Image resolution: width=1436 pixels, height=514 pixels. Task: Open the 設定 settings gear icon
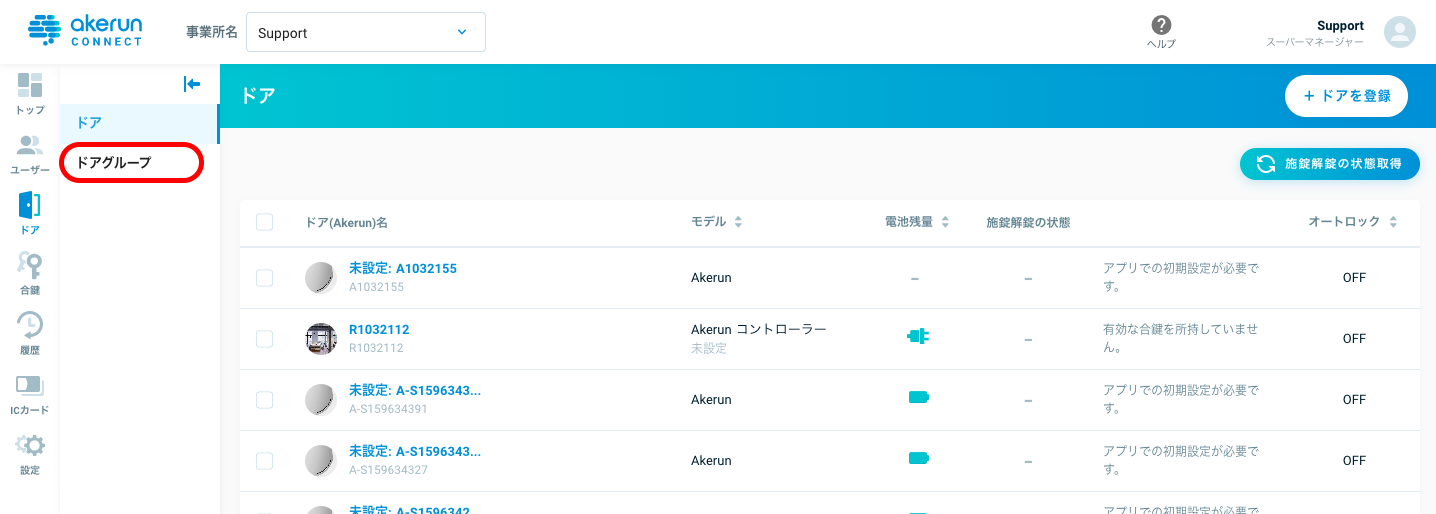(30, 445)
